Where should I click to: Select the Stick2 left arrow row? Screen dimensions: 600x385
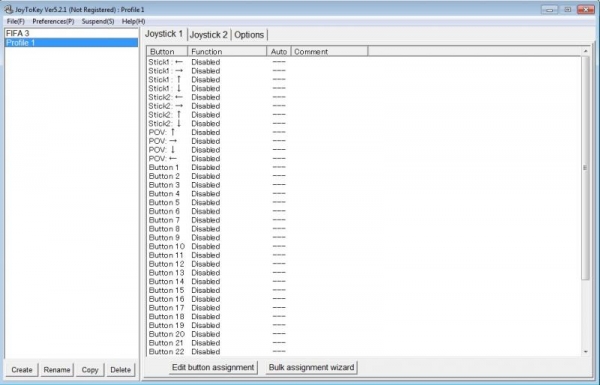(364, 97)
